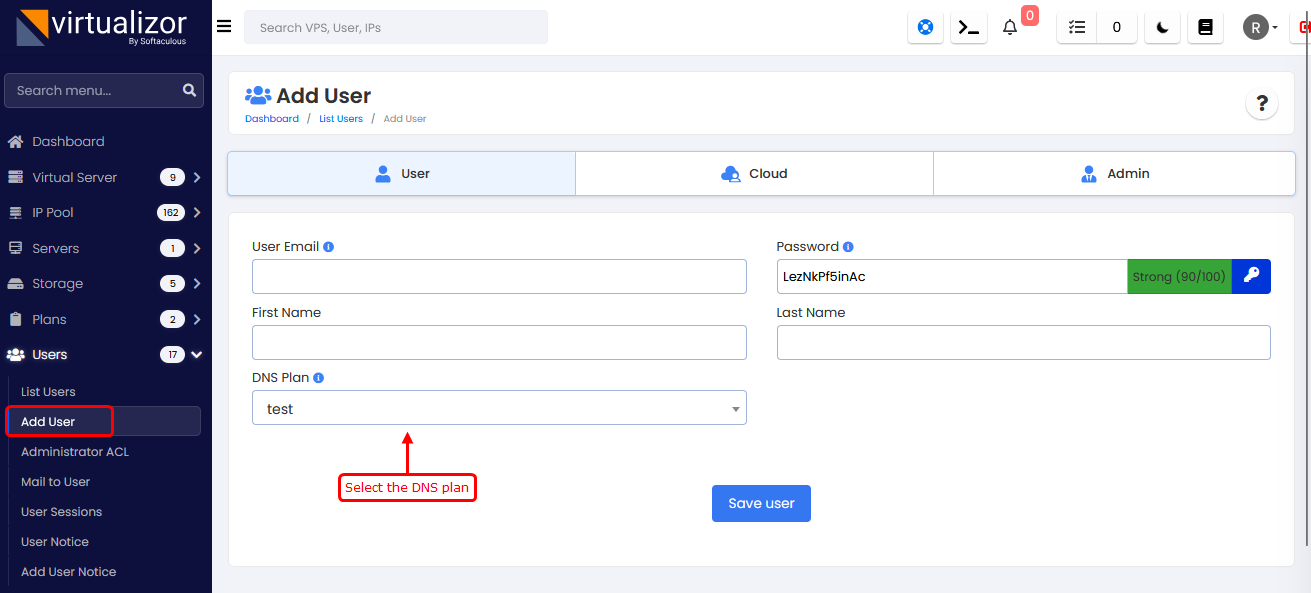Screen dimensions: 1311x593
Task: Open the support lifebuoy icon
Action: pyautogui.click(x=925, y=28)
